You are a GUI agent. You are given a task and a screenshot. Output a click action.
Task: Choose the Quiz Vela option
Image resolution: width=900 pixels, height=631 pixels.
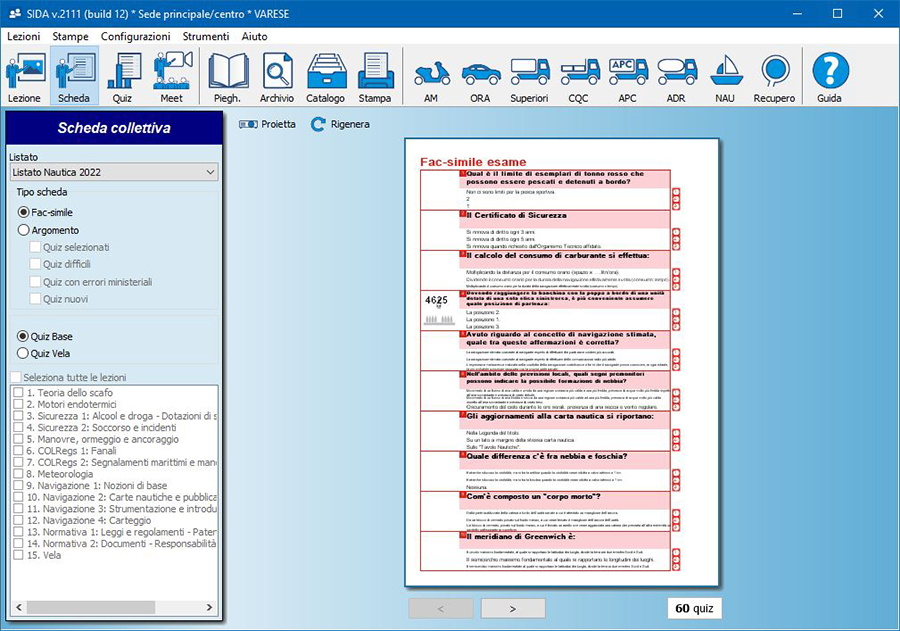coord(24,352)
